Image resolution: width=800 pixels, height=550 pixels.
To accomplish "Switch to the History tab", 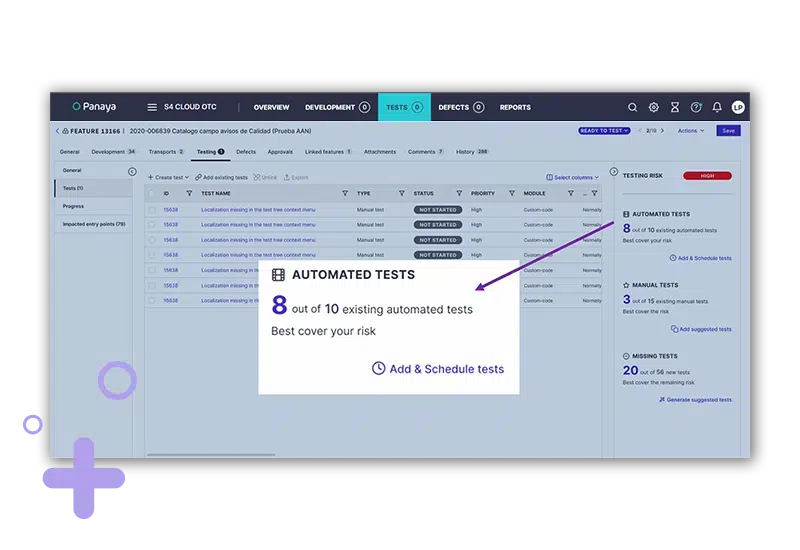I will (472, 152).
